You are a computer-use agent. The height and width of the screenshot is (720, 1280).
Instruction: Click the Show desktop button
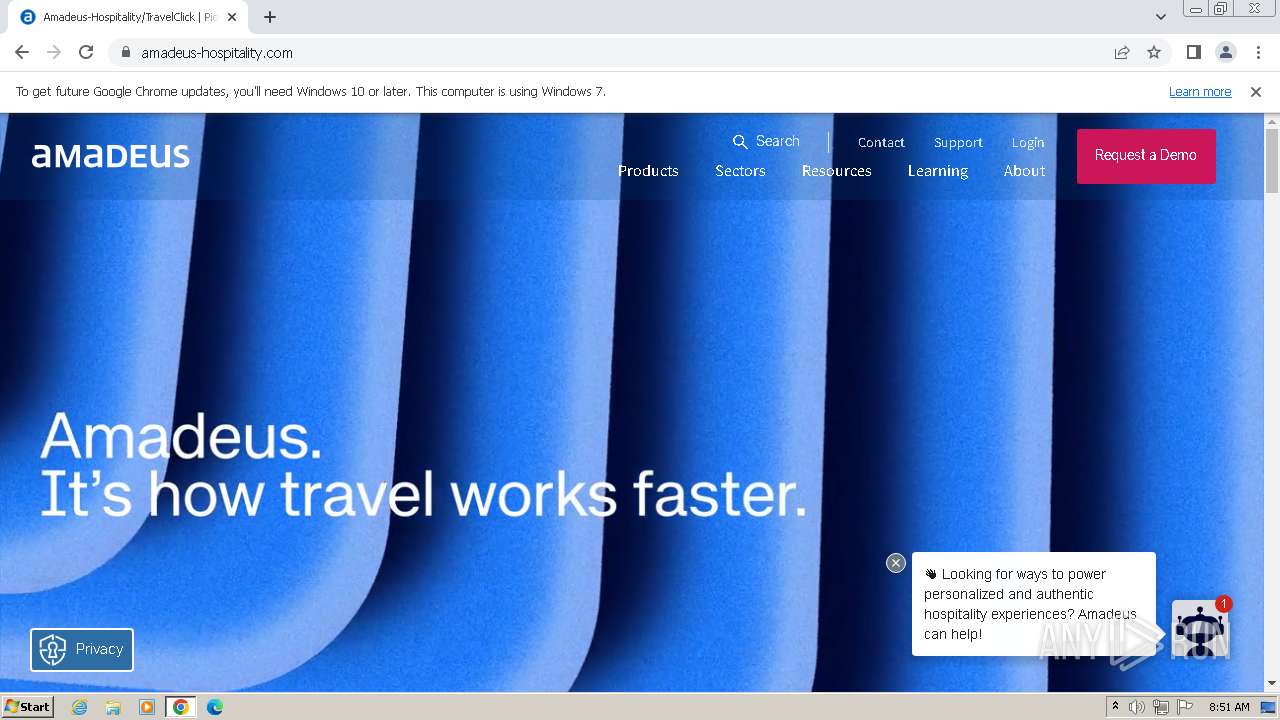tap(1269, 707)
